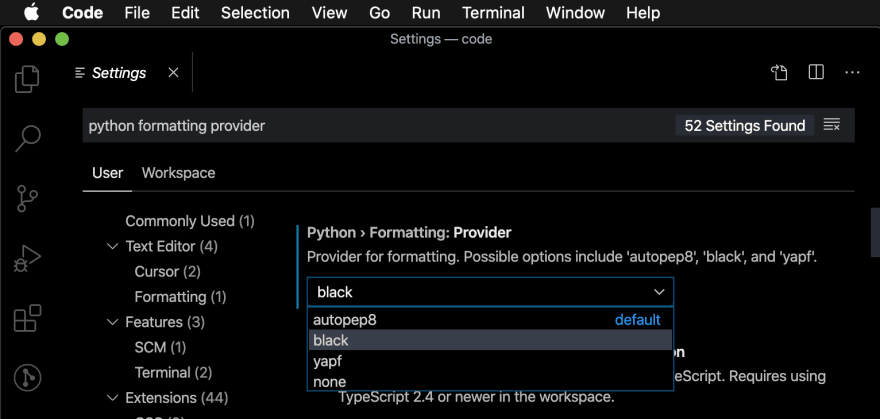The height and width of the screenshot is (419, 880).
Task: Click Open Settings (JSON) icon
Action: point(779,72)
